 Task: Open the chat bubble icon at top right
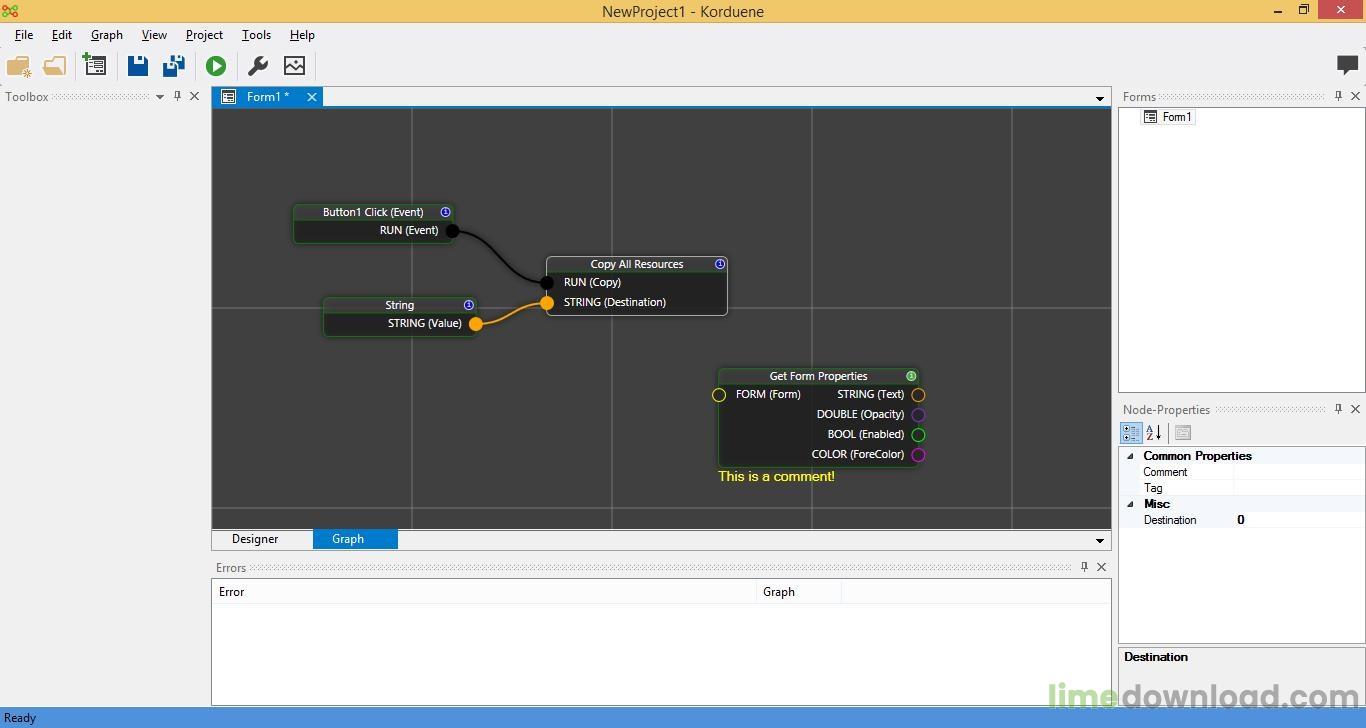click(1347, 65)
